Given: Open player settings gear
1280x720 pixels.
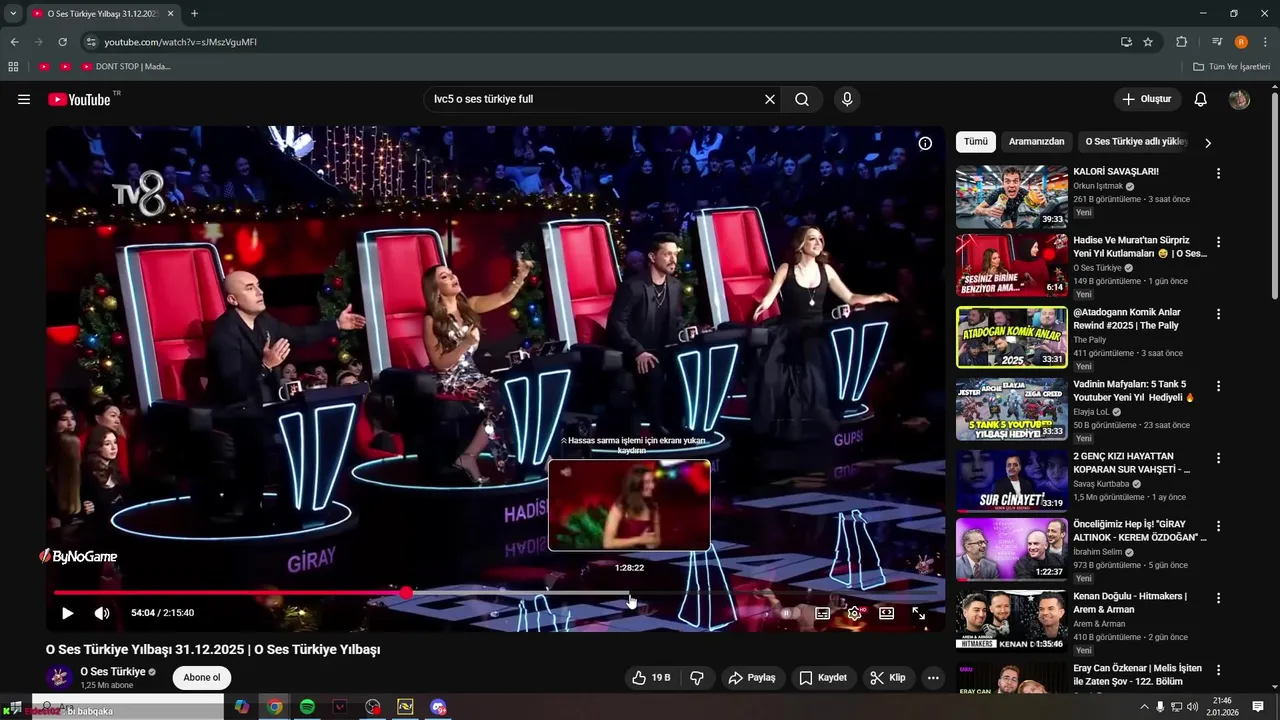Looking at the screenshot, I should point(854,613).
